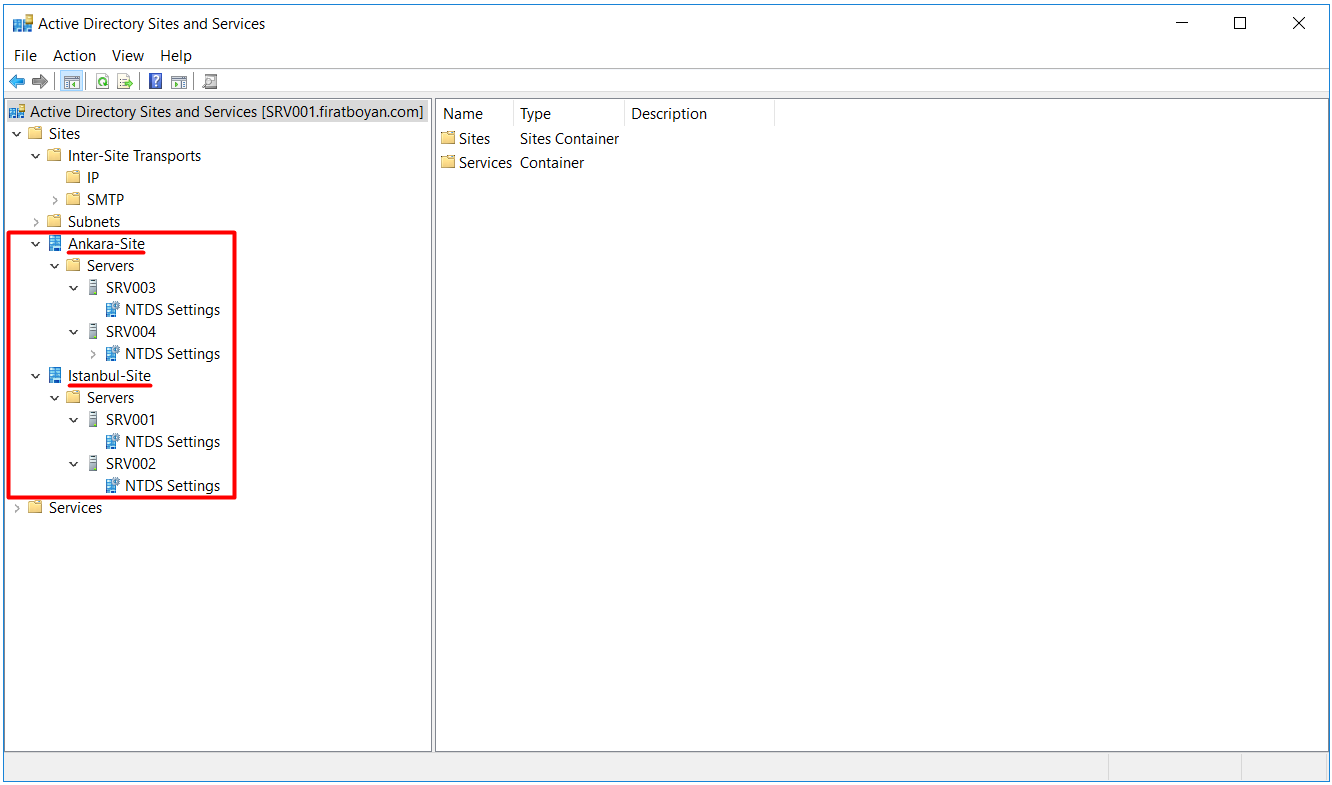Select NTDS Settings icon under SRV001

pos(112,441)
